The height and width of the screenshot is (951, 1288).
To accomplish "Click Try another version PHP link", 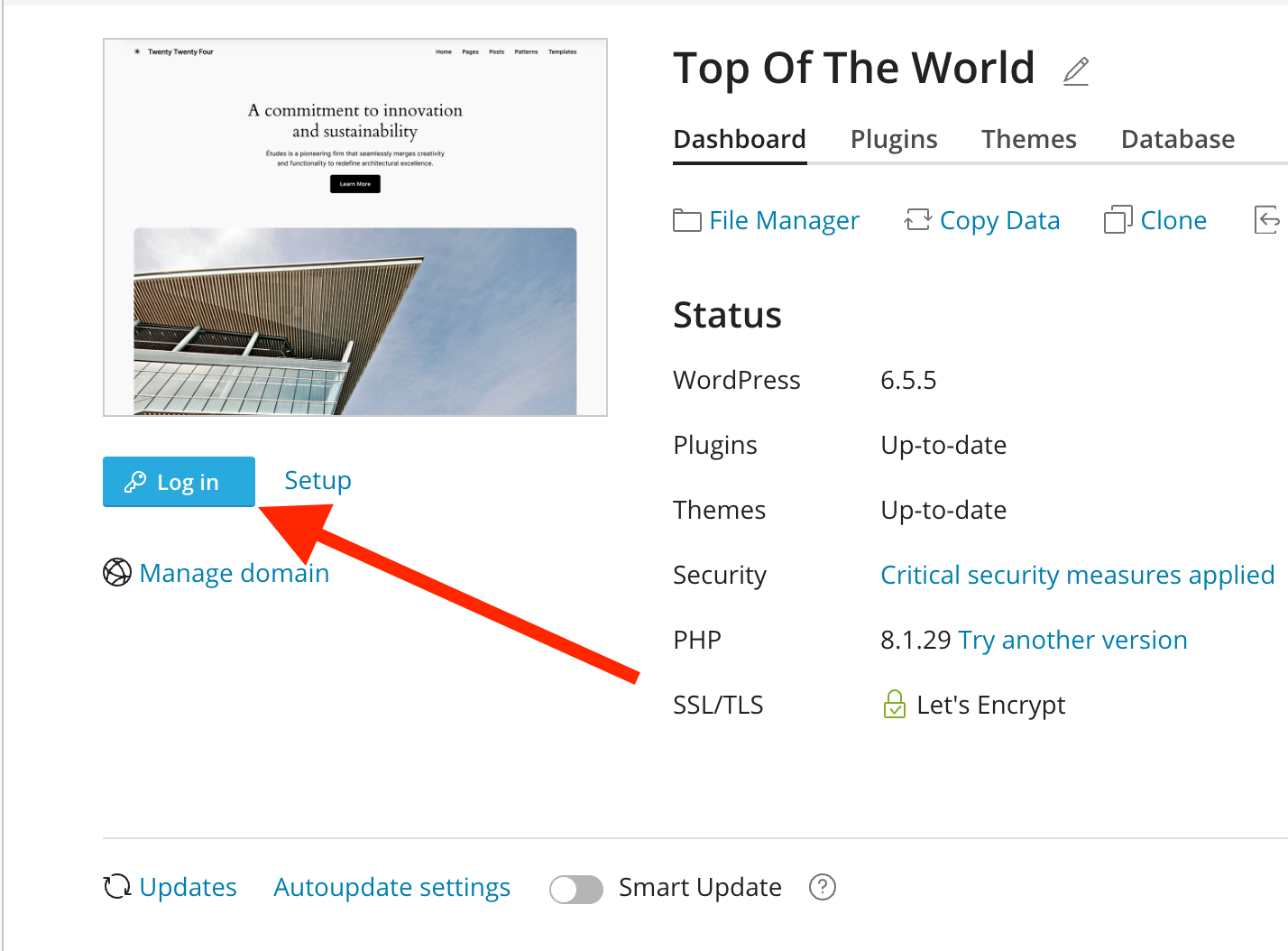I will (x=1072, y=640).
